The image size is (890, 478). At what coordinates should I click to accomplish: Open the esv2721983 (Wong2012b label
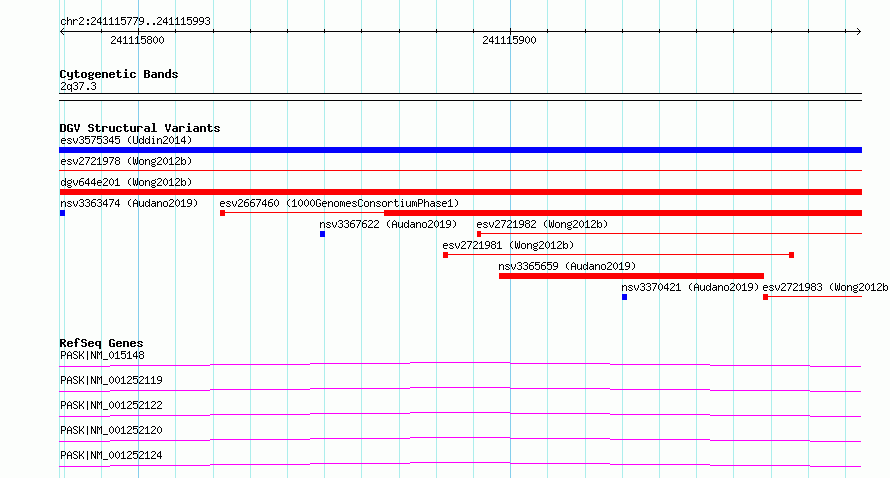click(x=825, y=287)
